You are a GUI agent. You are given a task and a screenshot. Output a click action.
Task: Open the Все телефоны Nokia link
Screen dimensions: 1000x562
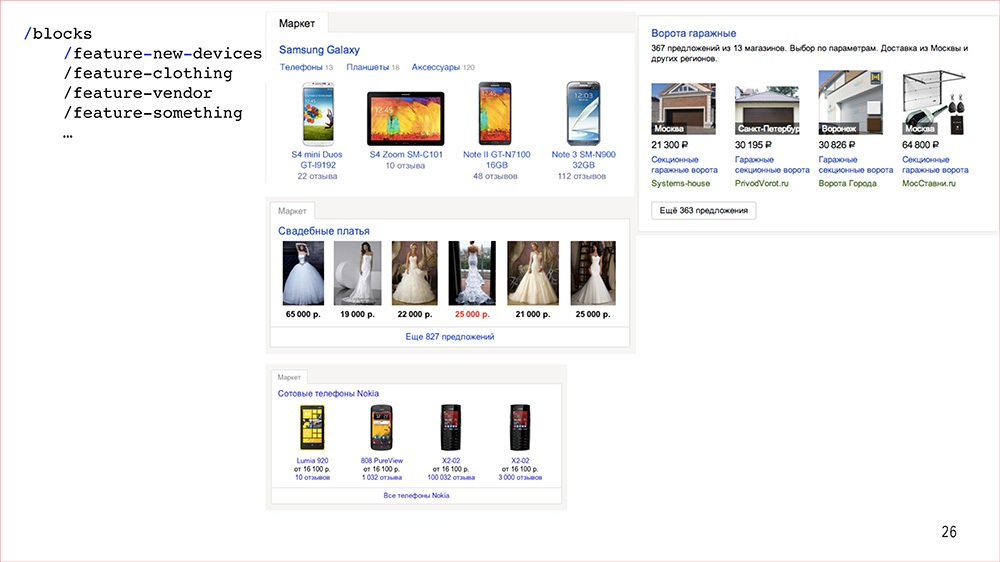(416, 495)
